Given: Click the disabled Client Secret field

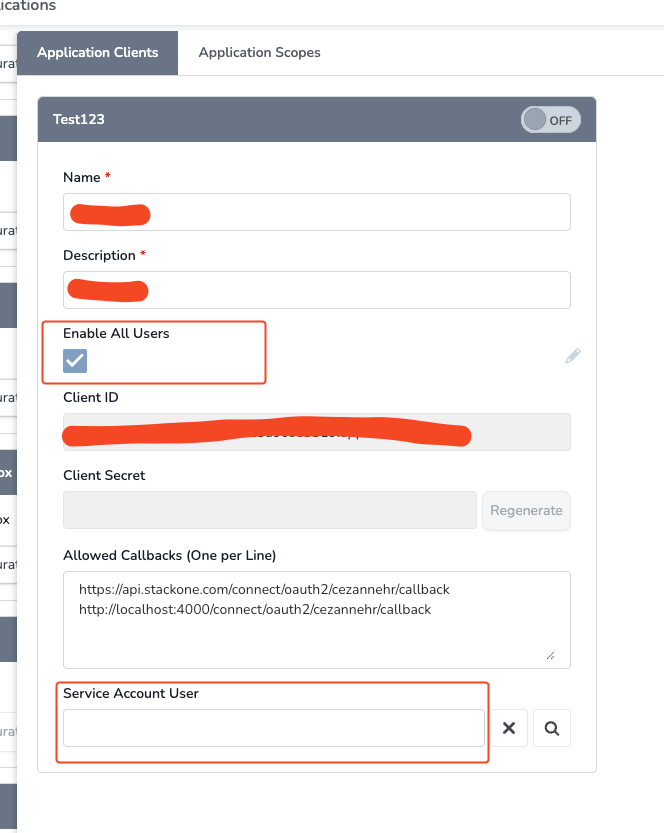Looking at the screenshot, I should click(x=270, y=510).
